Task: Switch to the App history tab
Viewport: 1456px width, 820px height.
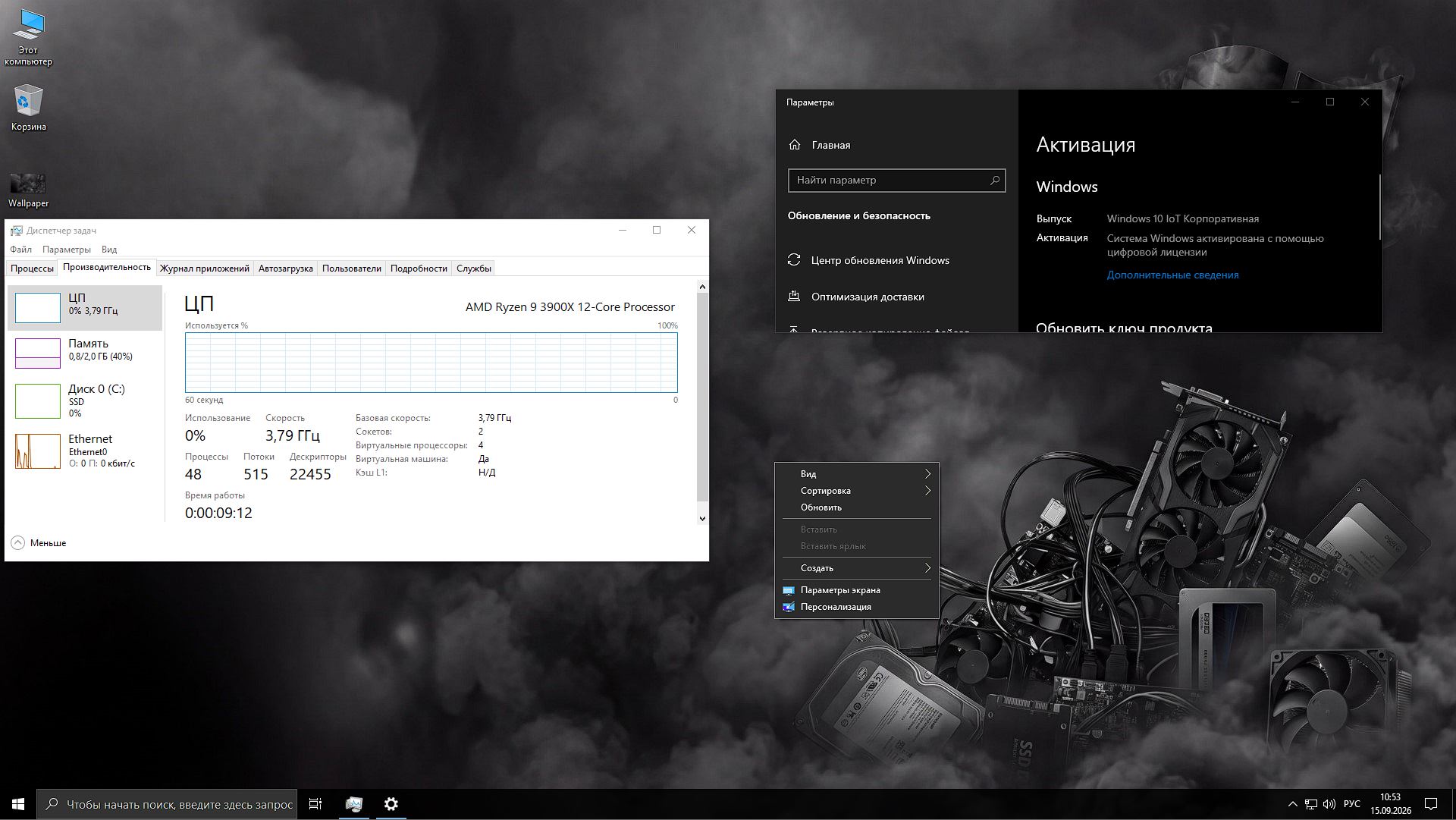Action: click(204, 269)
